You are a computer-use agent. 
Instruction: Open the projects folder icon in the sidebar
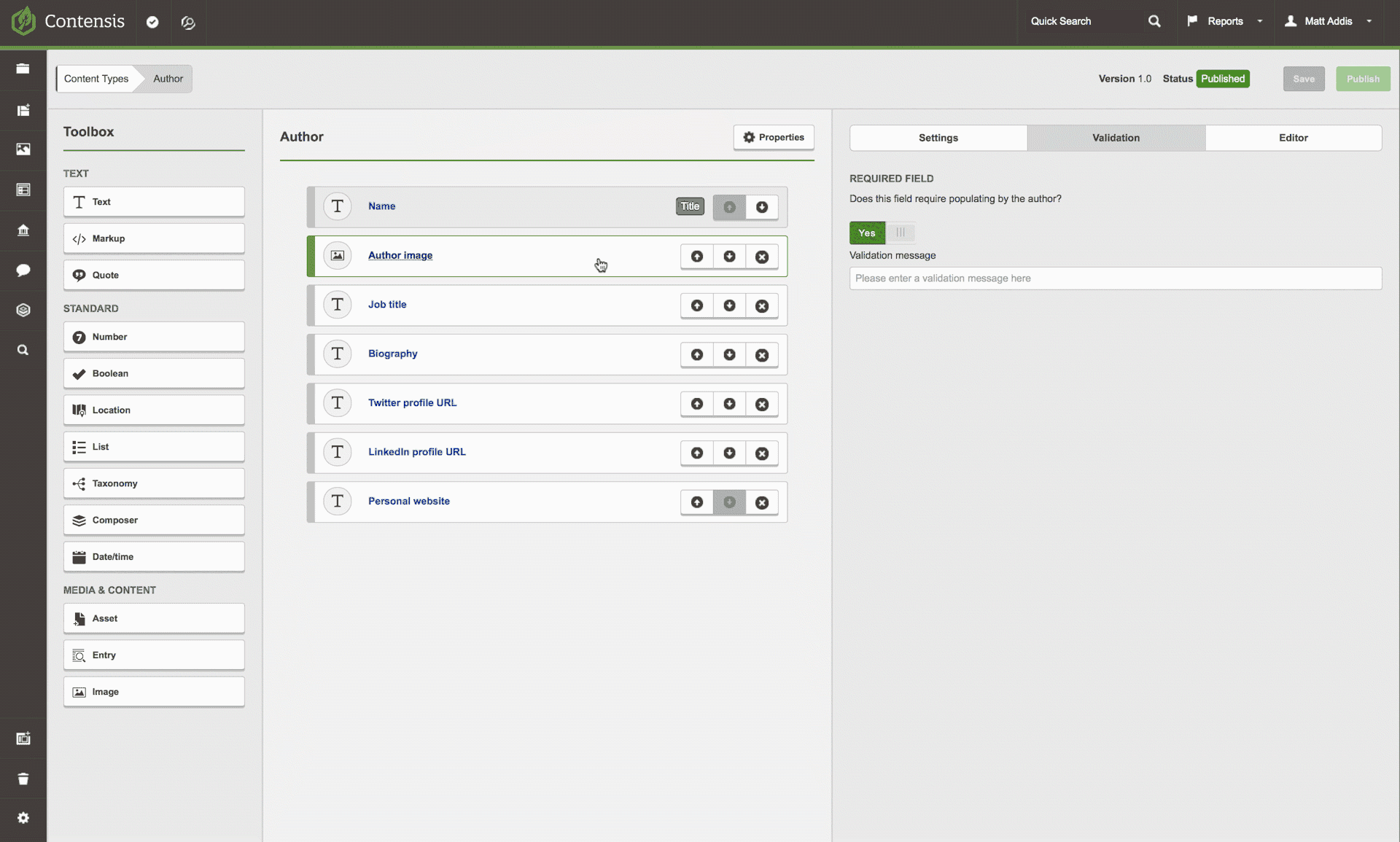(x=23, y=69)
